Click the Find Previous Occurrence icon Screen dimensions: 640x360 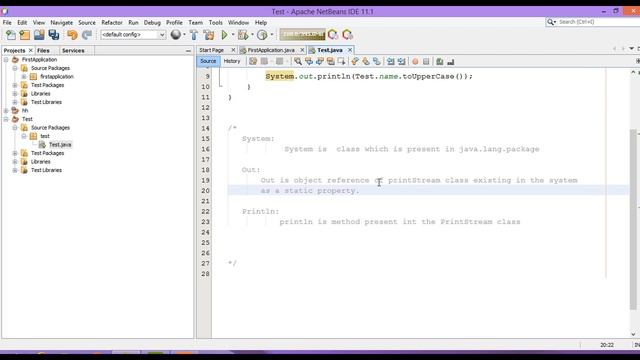click(x=309, y=62)
